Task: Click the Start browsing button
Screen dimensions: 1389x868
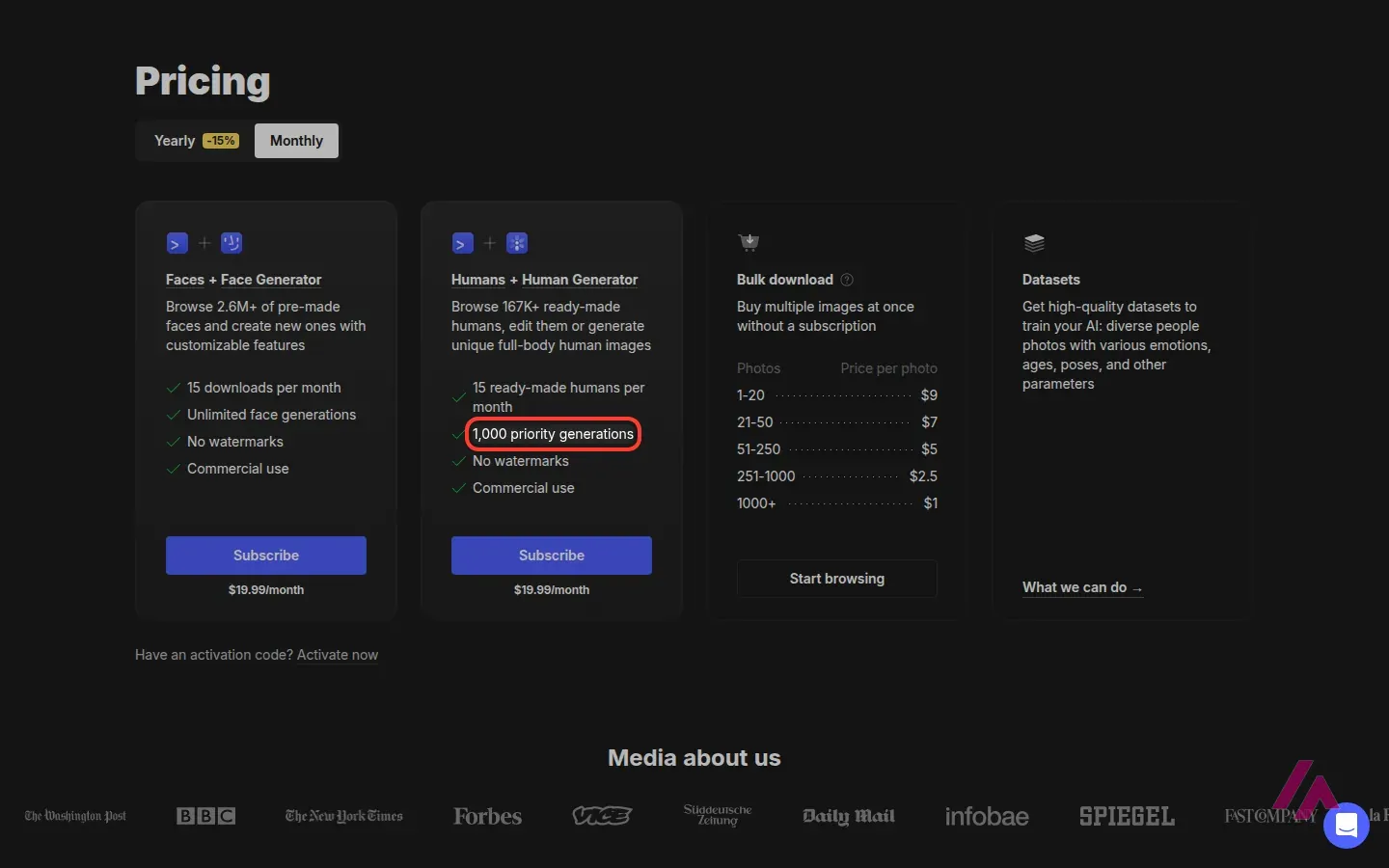Action: point(837,579)
